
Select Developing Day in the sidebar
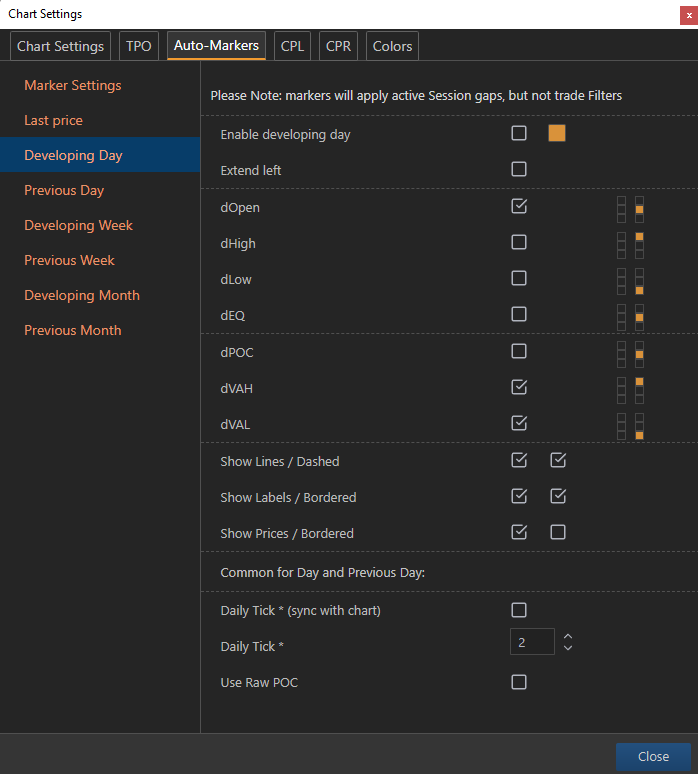pos(100,155)
